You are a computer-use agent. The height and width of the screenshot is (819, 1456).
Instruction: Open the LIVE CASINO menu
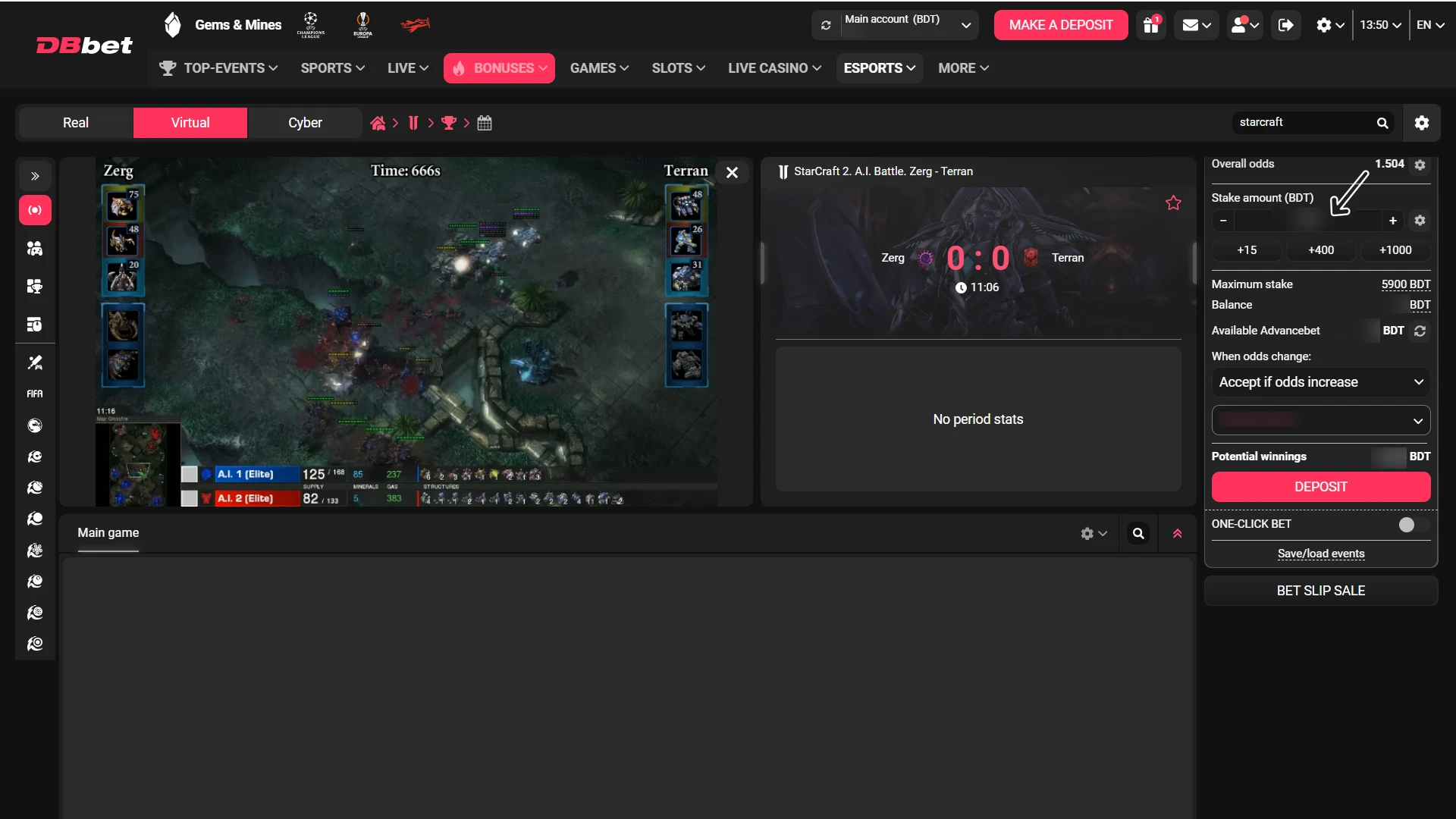pyautogui.click(x=774, y=68)
